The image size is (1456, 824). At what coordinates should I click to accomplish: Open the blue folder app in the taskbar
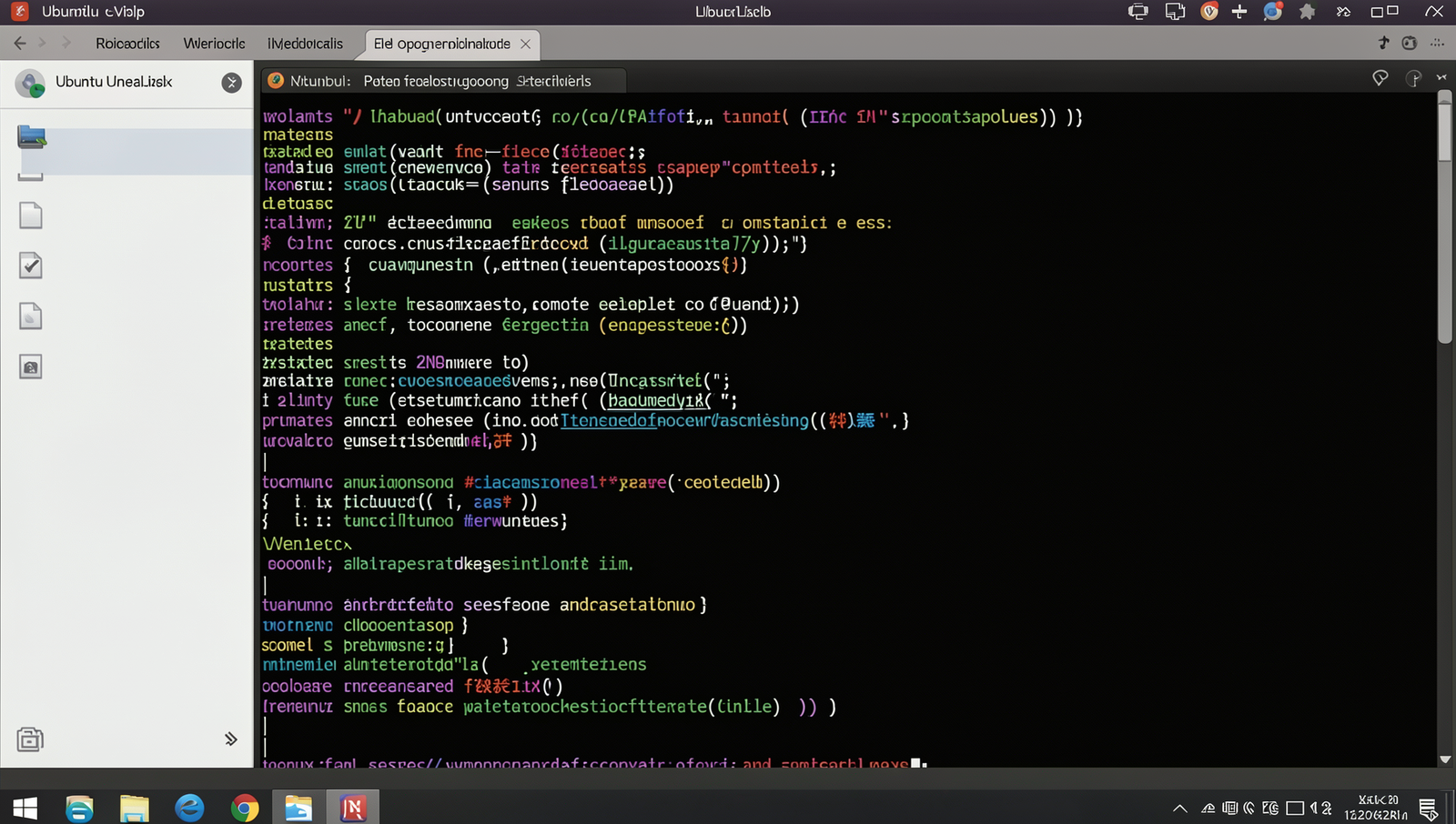coord(298,808)
